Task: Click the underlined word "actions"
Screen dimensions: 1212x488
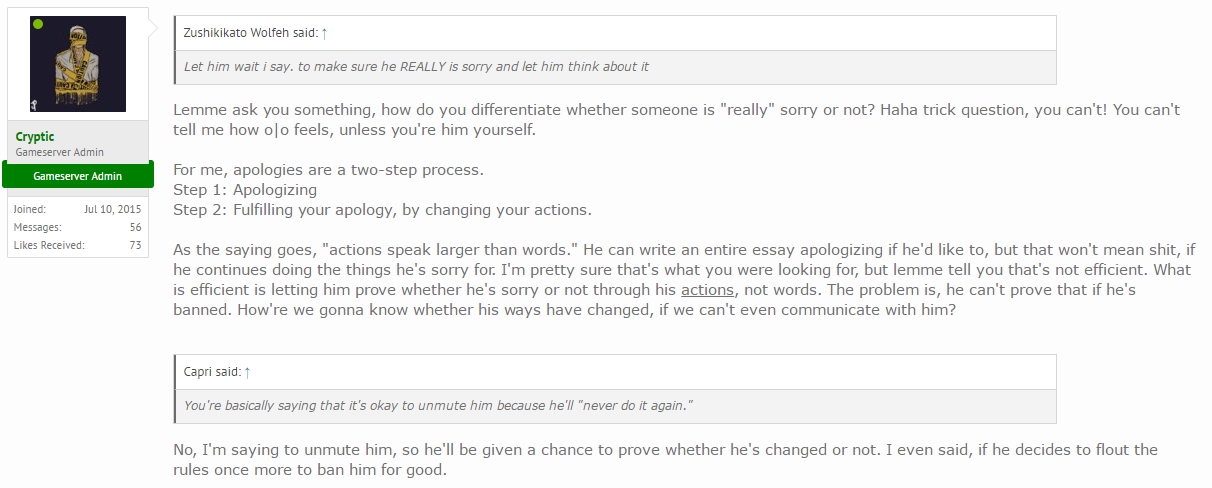Action: click(x=708, y=290)
